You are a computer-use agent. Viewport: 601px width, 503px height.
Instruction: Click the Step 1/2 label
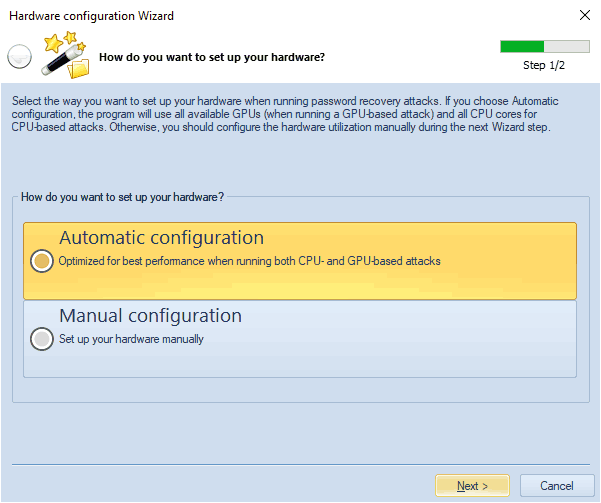[x=544, y=65]
